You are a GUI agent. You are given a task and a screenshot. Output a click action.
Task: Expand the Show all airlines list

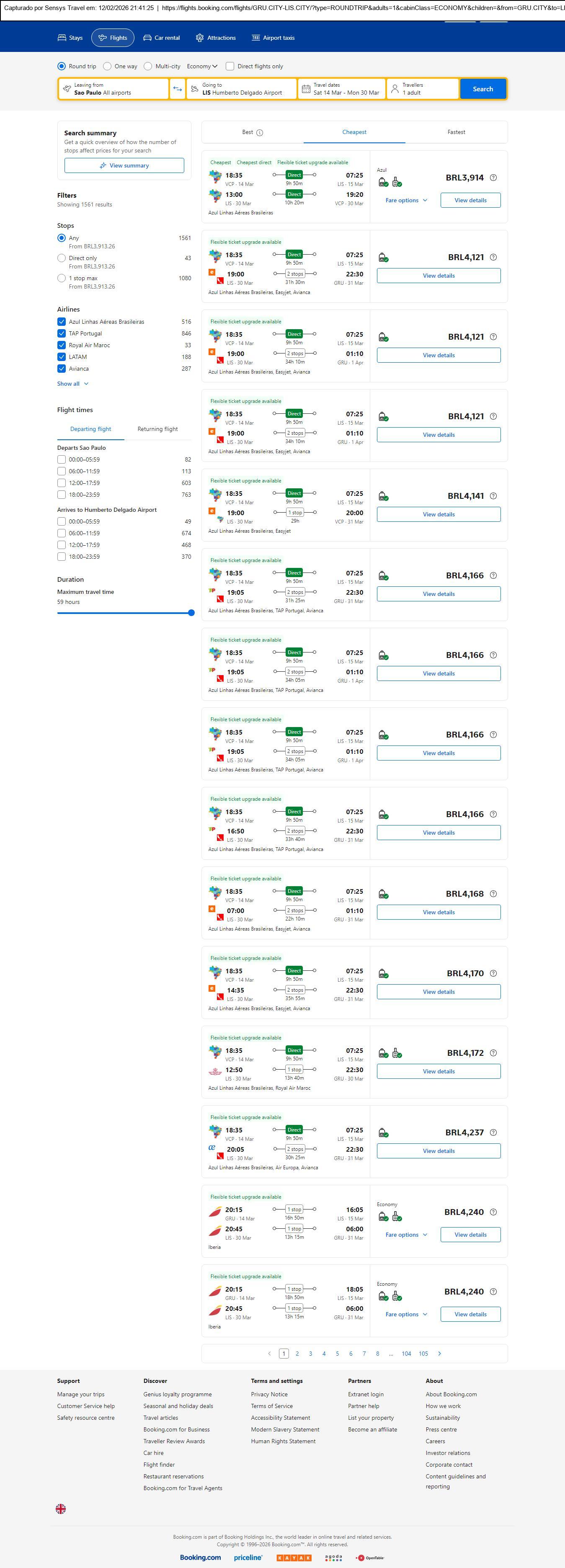pyautogui.click(x=72, y=384)
